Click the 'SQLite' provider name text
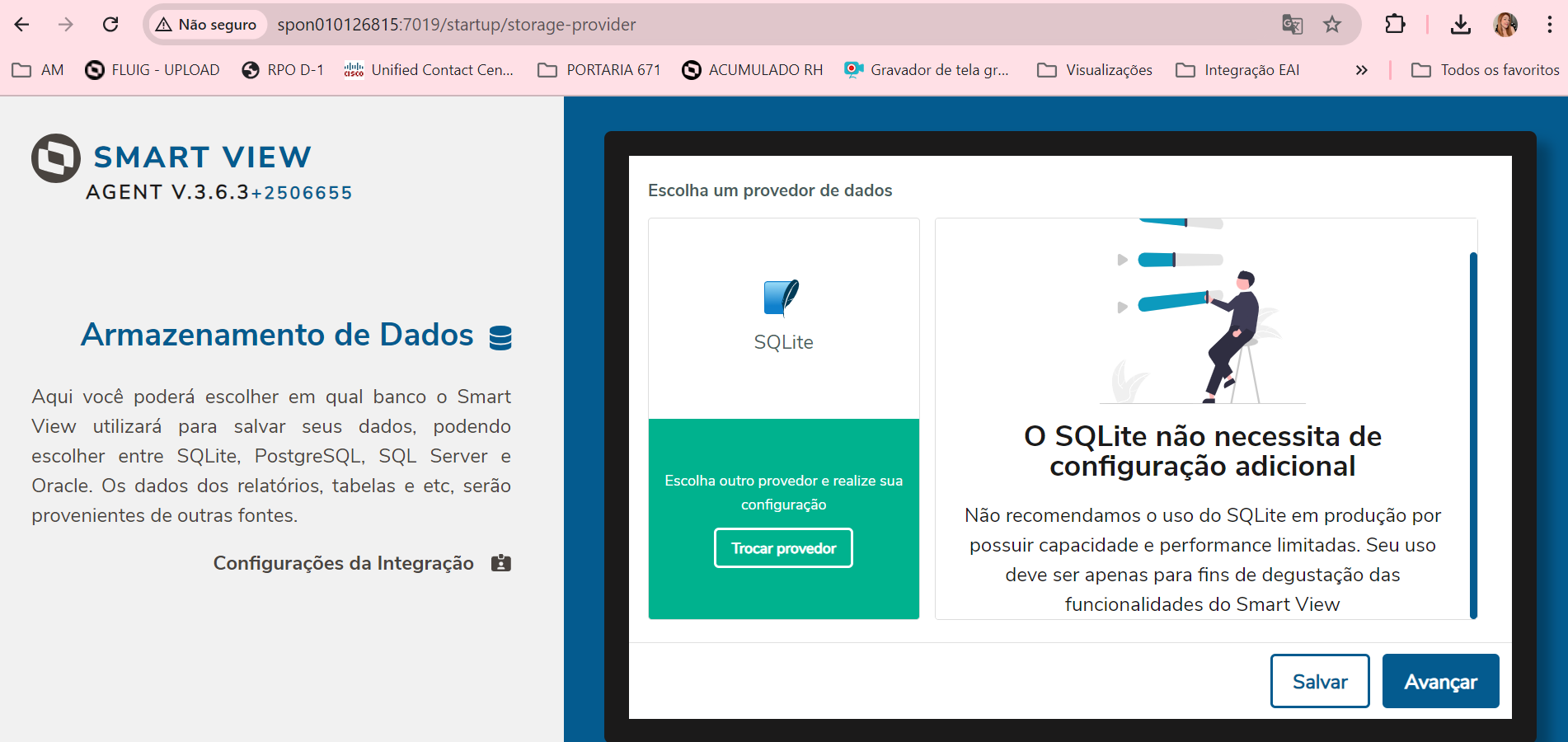This screenshot has width=1568, height=742. click(783, 342)
